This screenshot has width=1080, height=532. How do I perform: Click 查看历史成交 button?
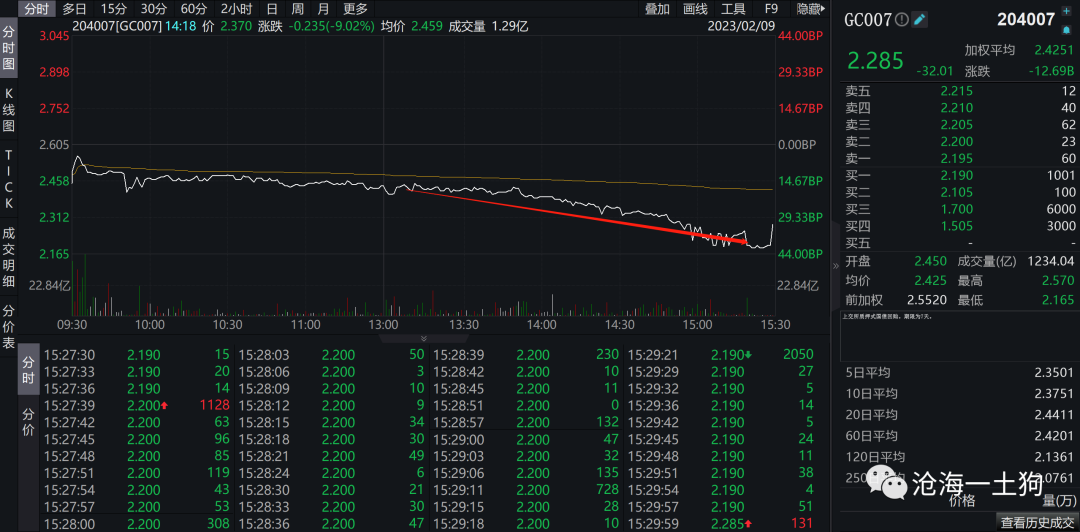coord(1039,522)
